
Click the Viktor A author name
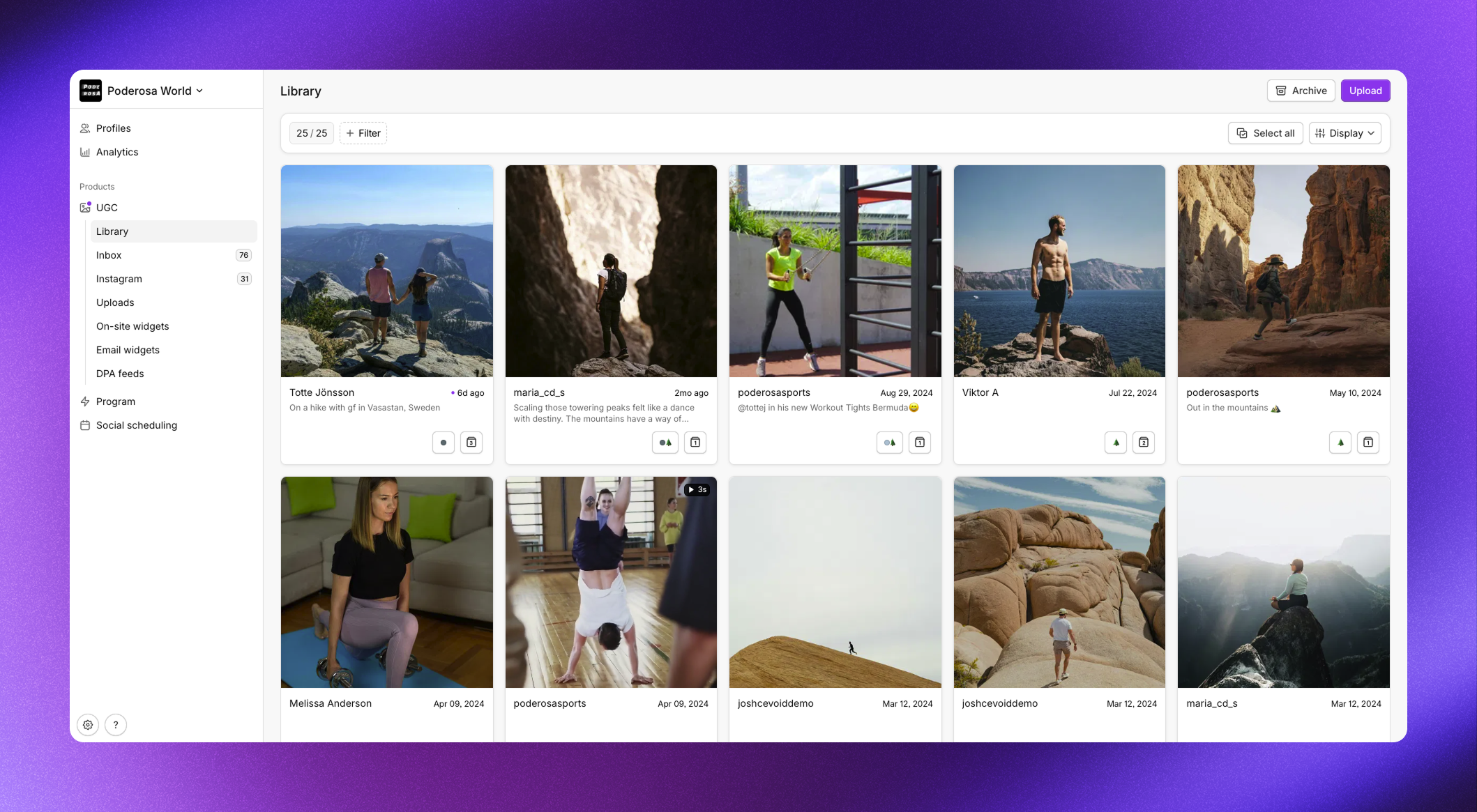pos(980,392)
